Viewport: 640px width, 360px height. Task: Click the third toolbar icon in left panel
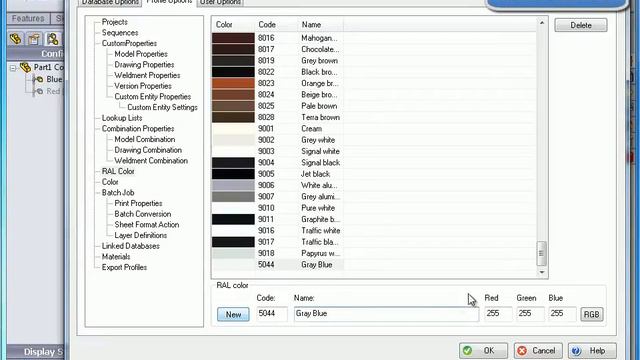[52, 39]
